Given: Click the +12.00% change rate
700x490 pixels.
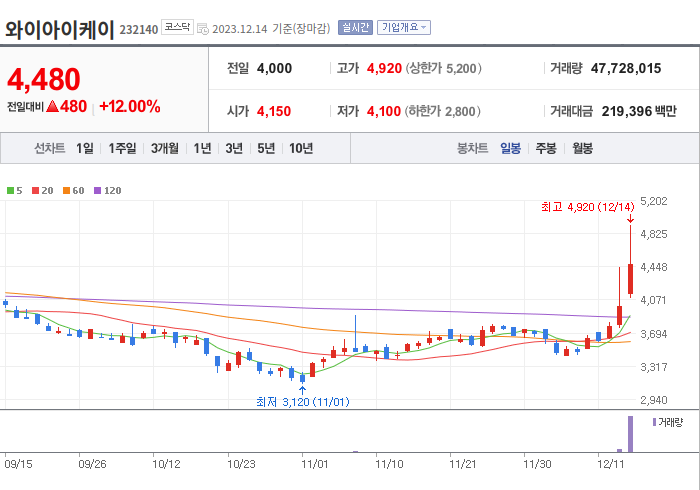Looking at the screenshot, I should [129, 107].
